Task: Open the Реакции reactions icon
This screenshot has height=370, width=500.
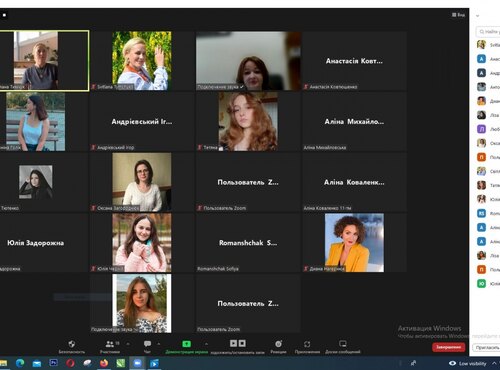Action: [279, 344]
